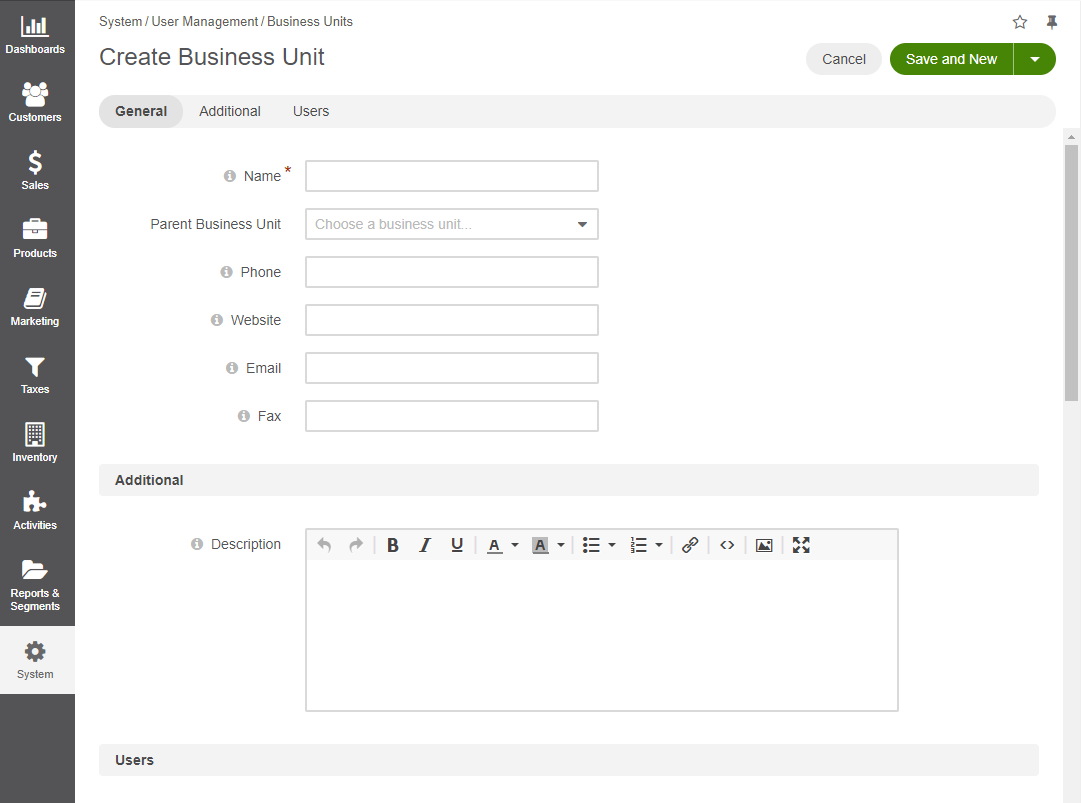Image resolution: width=1081 pixels, height=803 pixels.
Task: Open the Parent Business Unit dropdown
Action: pyautogui.click(x=452, y=225)
